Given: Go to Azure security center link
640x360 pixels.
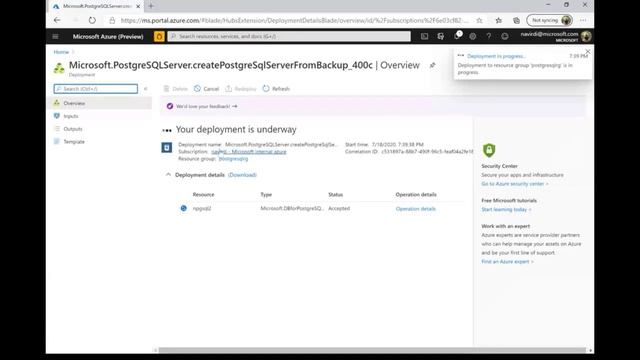Looking at the screenshot, I should click(514, 184).
